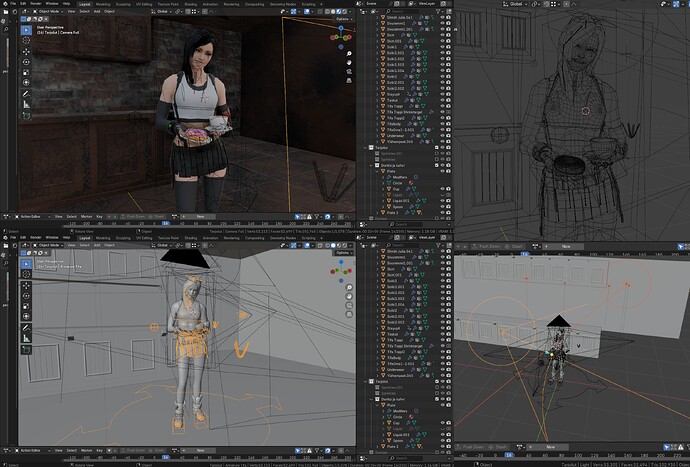Select the Measure tool in the top rendered viewport
The height and width of the screenshot is (467, 690).
coord(26,104)
